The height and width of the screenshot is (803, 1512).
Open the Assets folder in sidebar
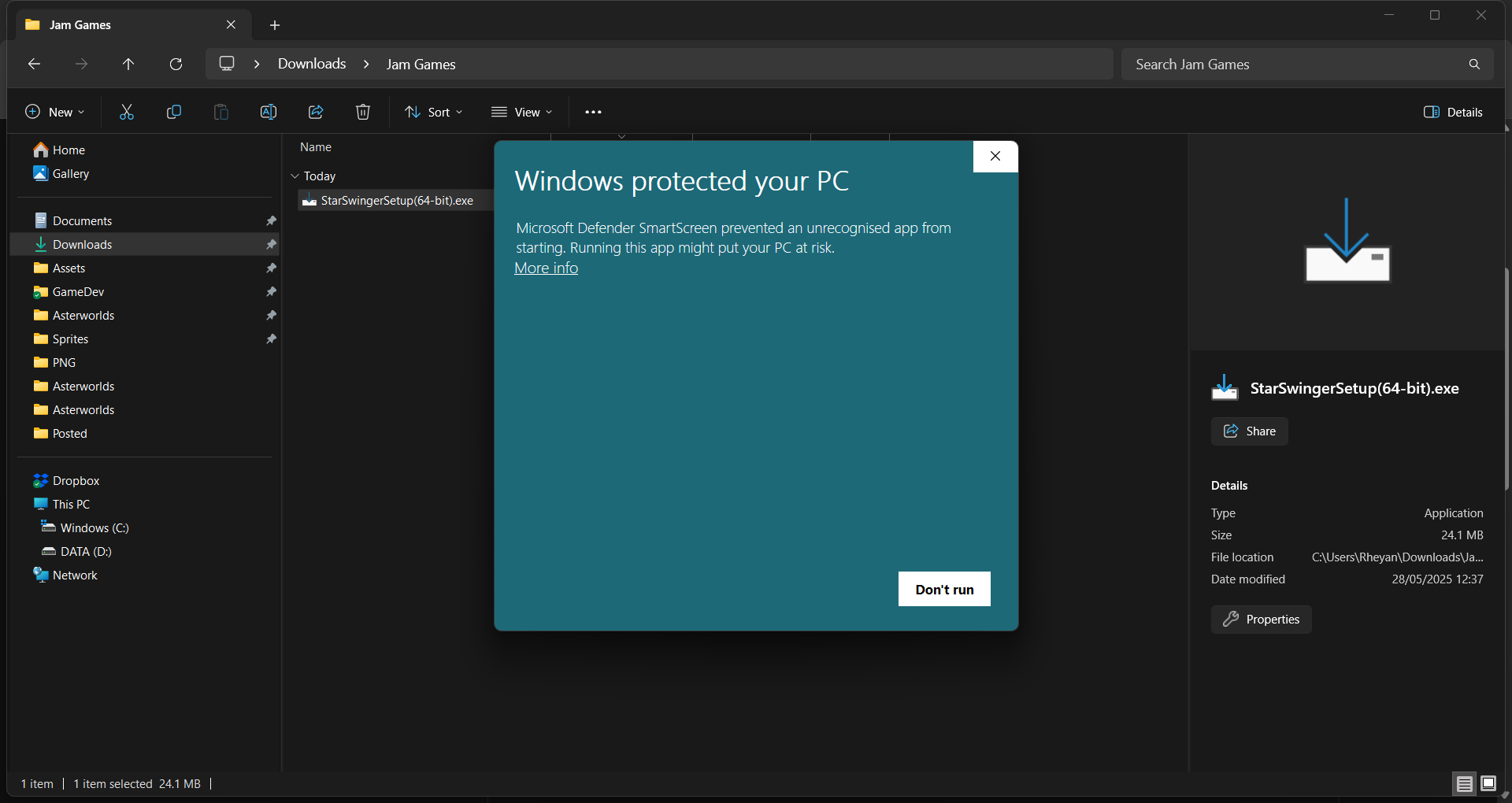pyautogui.click(x=69, y=268)
